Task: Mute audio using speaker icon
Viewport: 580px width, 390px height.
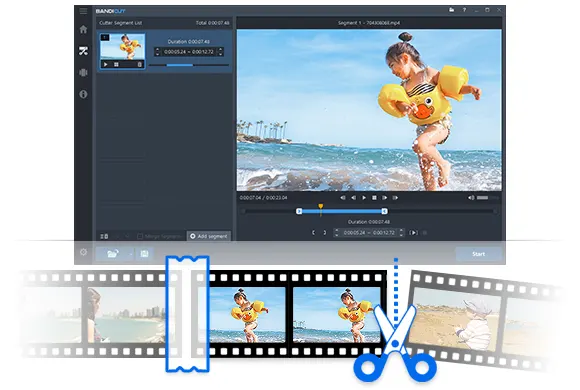Action: tap(471, 198)
